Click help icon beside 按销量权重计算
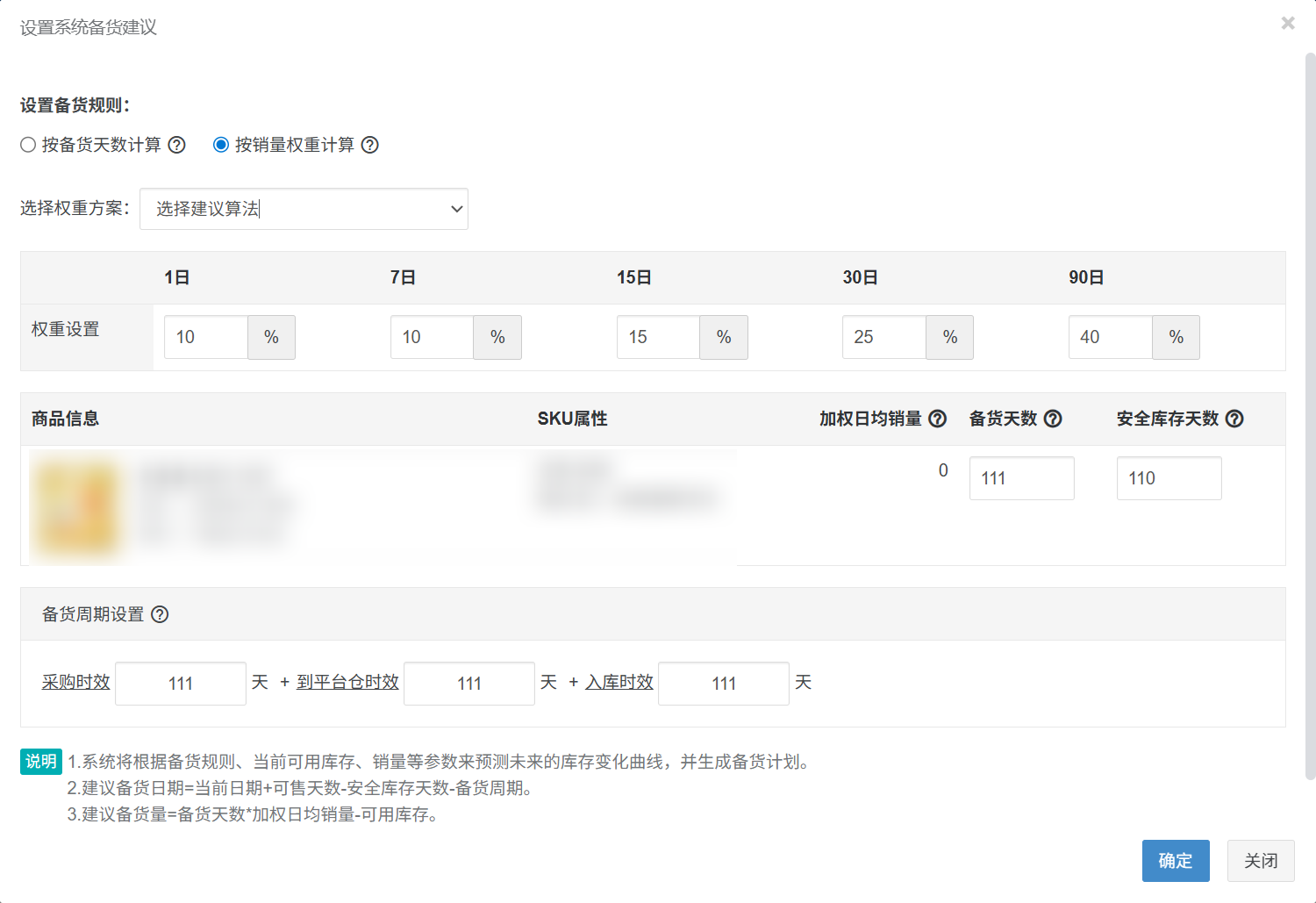This screenshot has width=1316, height=903. 370,145
